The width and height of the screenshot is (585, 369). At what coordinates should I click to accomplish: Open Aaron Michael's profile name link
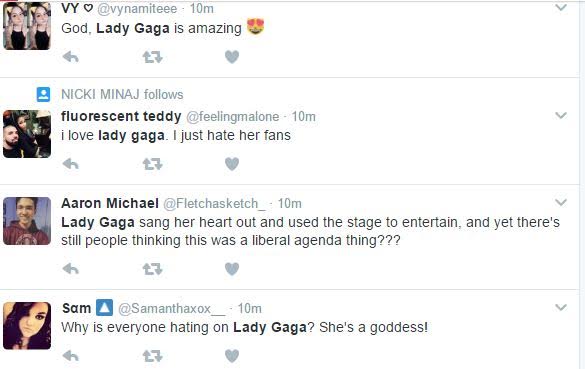click(110, 203)
